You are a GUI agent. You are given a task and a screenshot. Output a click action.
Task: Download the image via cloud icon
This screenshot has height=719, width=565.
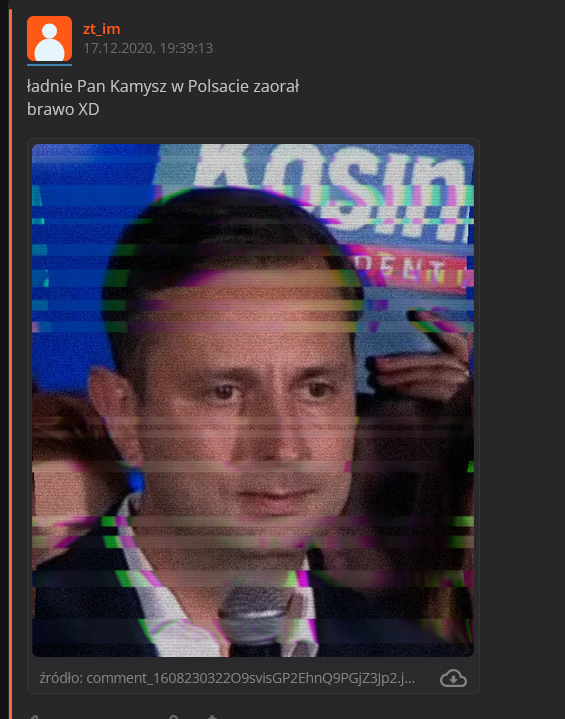click(453, 678)
